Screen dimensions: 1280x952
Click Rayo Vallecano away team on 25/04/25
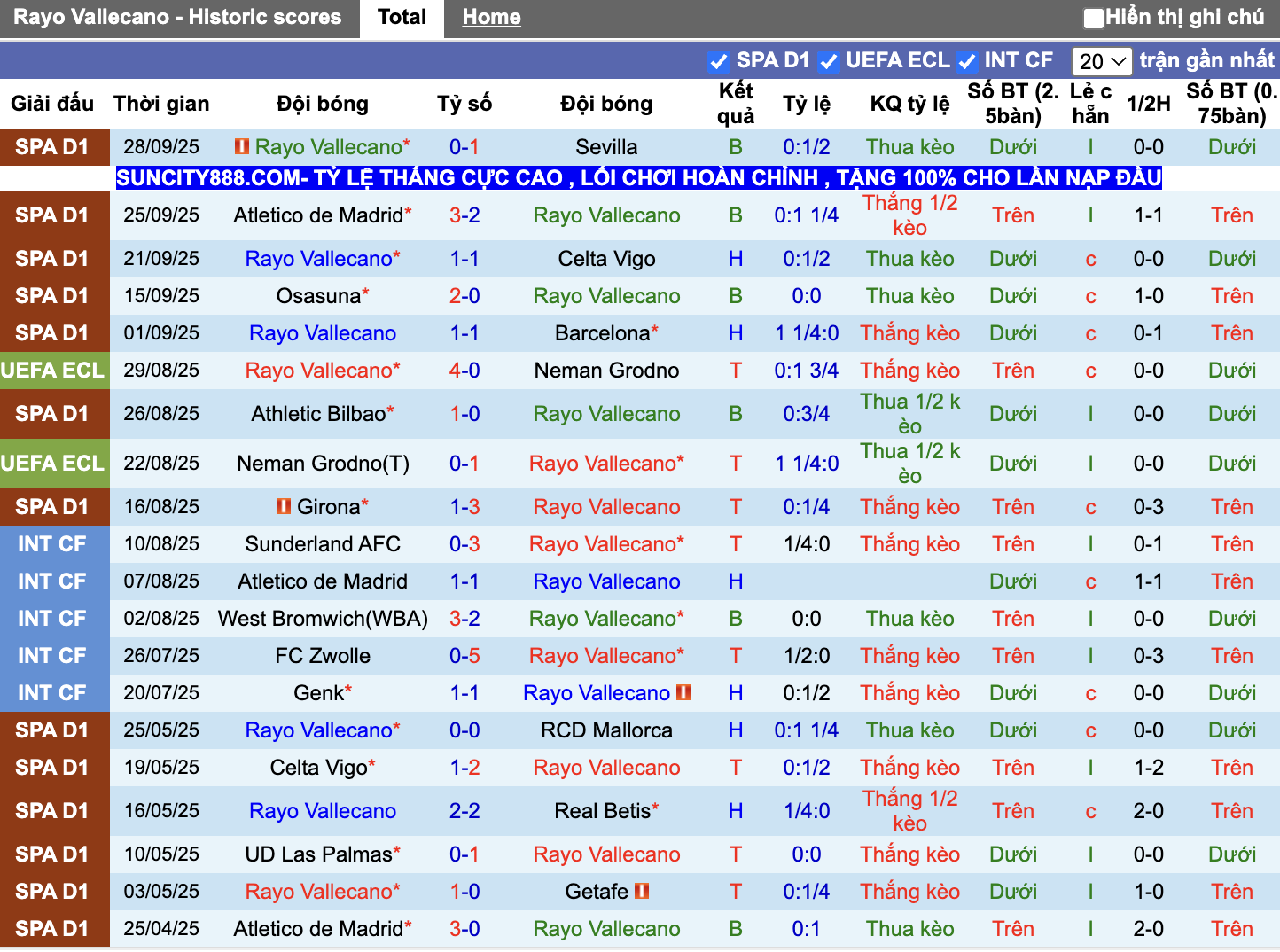pos(606,929)
